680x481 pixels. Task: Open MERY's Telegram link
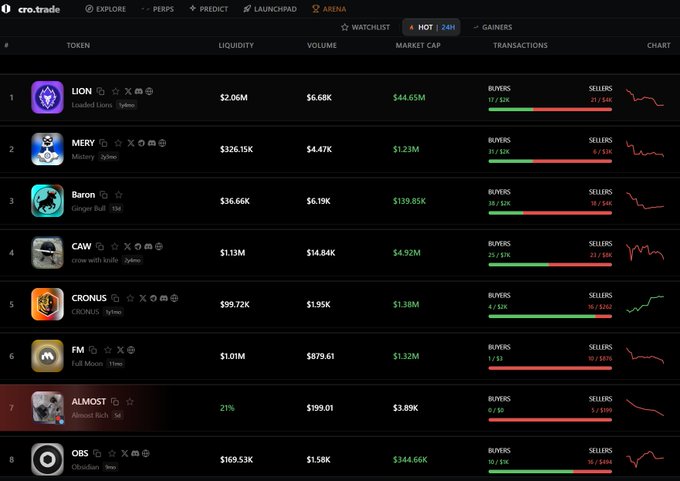141,143
